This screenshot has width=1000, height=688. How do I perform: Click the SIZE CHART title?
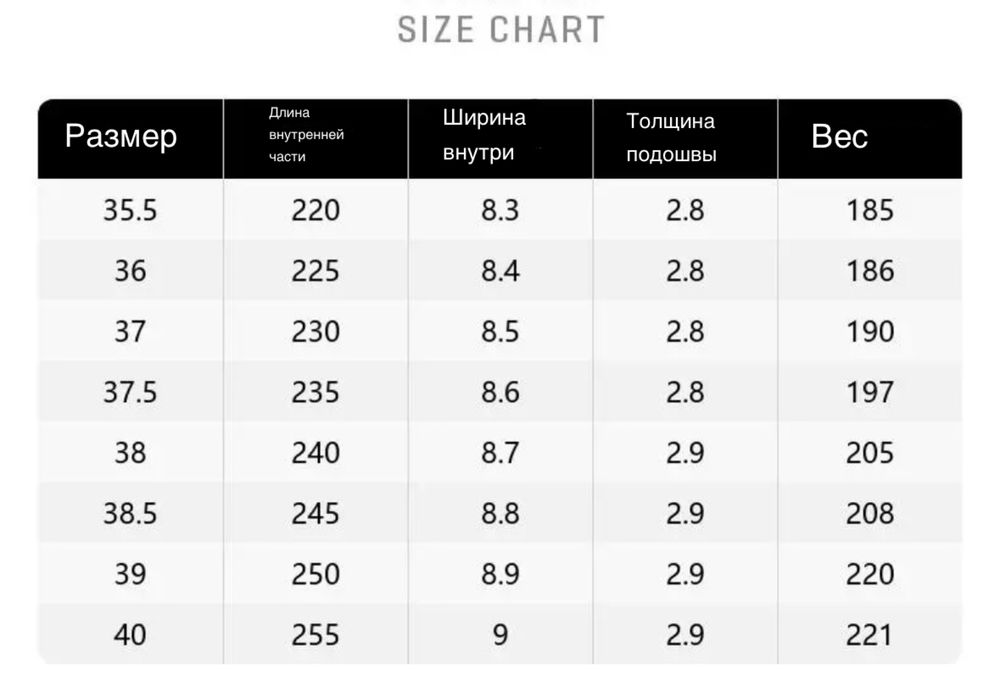coord(501,29)
